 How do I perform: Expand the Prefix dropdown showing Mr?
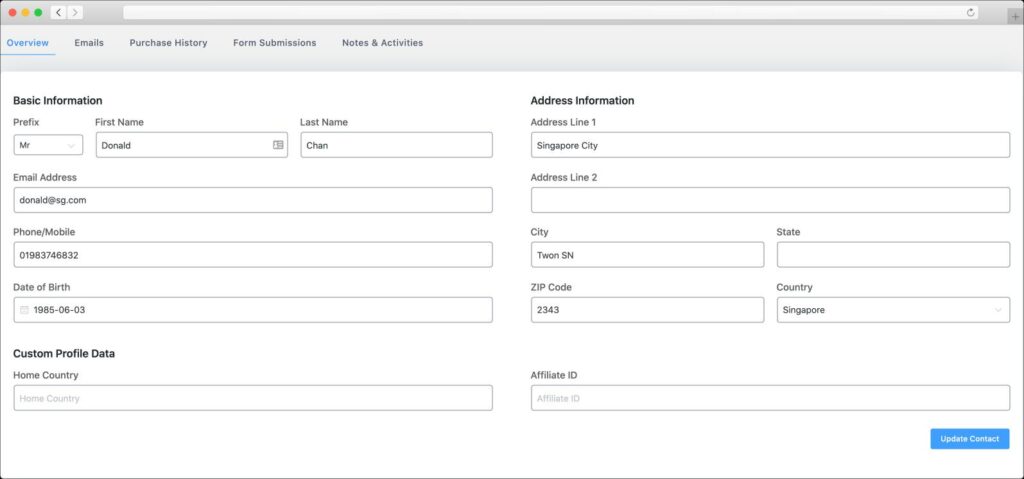[48, 145]
